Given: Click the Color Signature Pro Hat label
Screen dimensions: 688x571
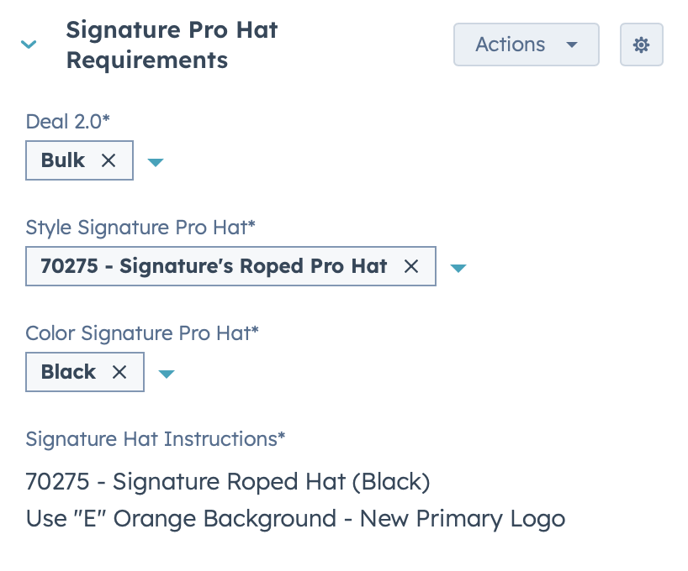Looking at the screenshot, I should point(142,333).
